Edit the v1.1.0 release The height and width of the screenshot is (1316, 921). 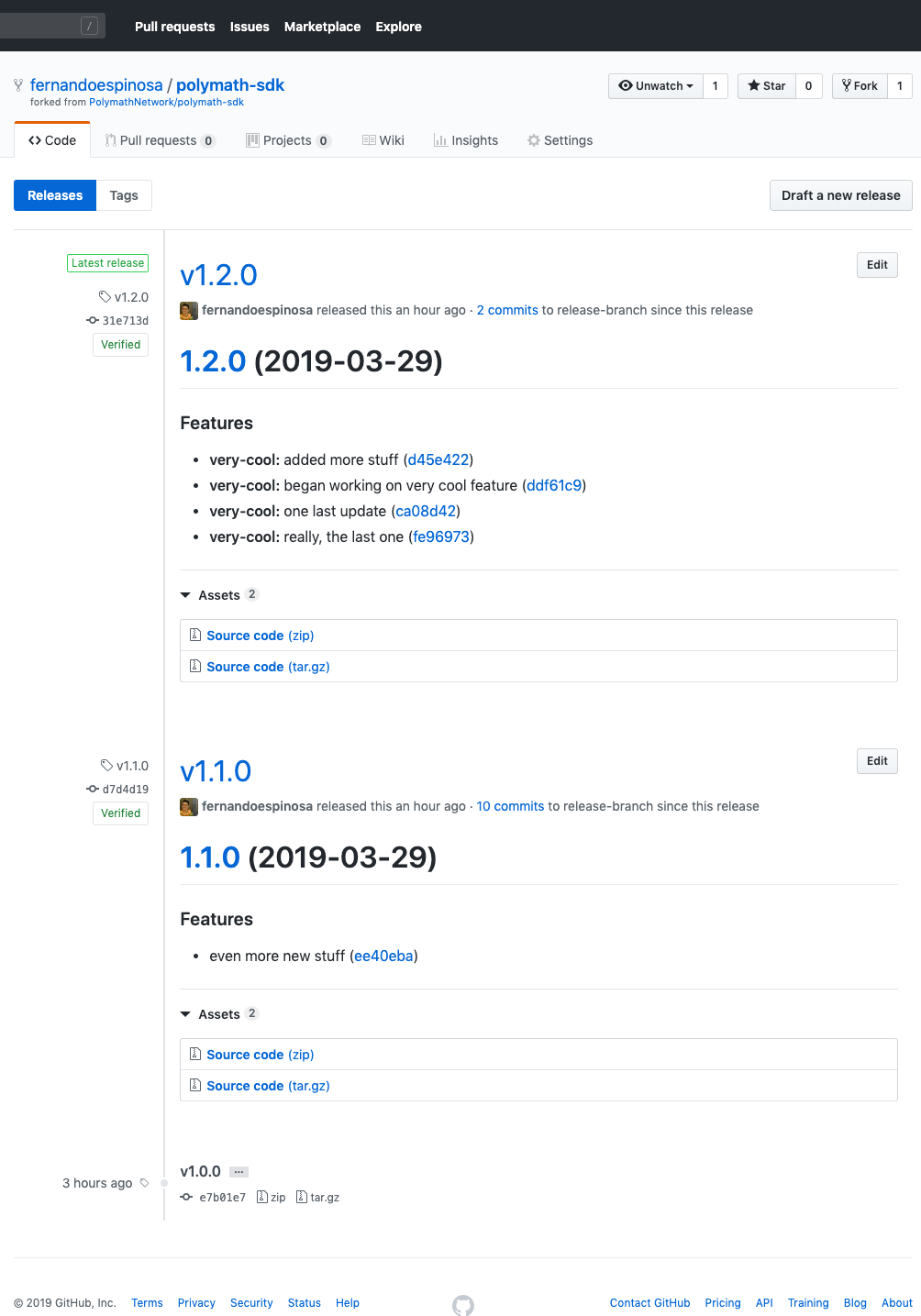pos(877,761)
